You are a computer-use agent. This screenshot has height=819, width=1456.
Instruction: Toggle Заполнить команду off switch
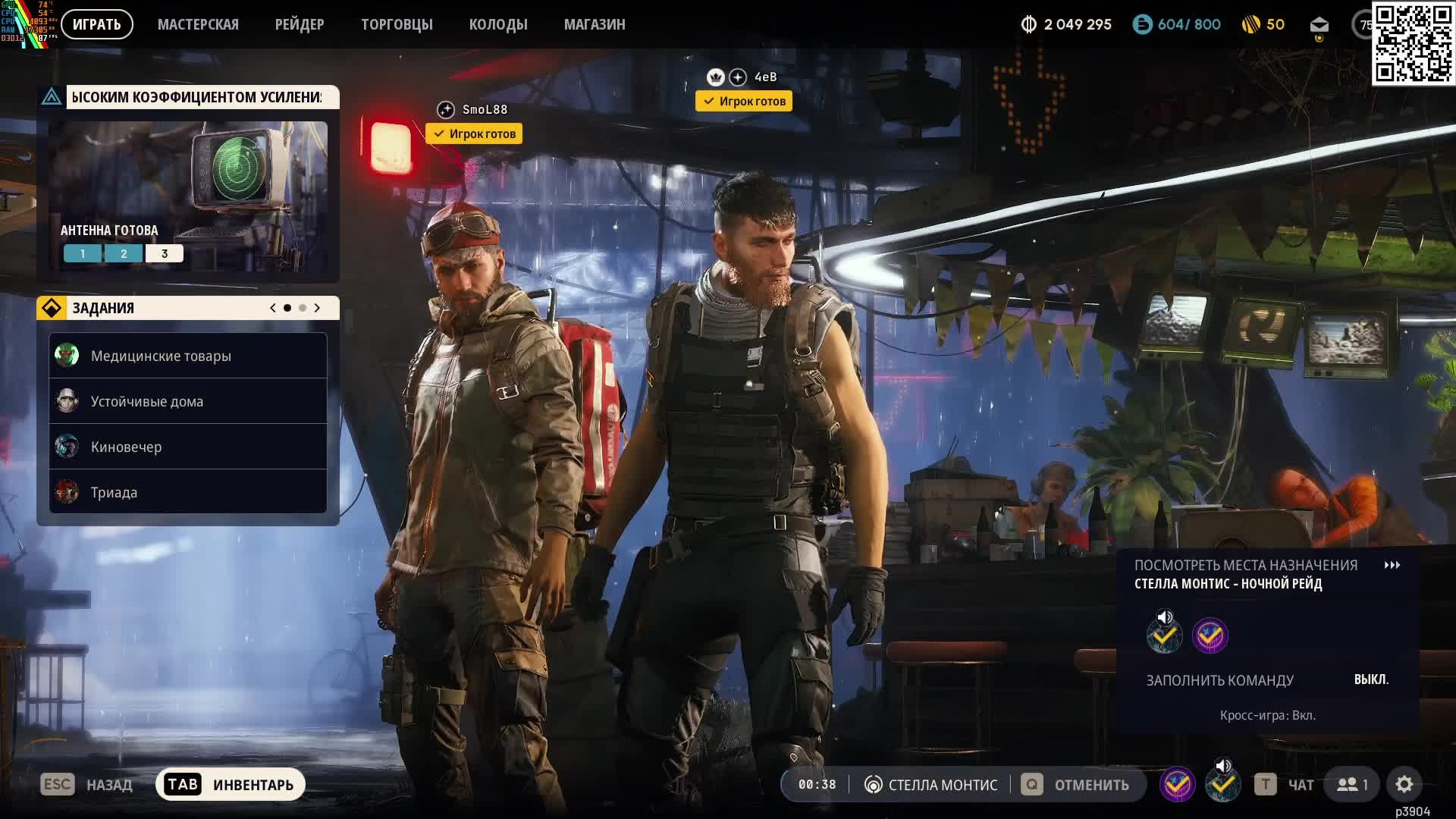click(1370, 679)
